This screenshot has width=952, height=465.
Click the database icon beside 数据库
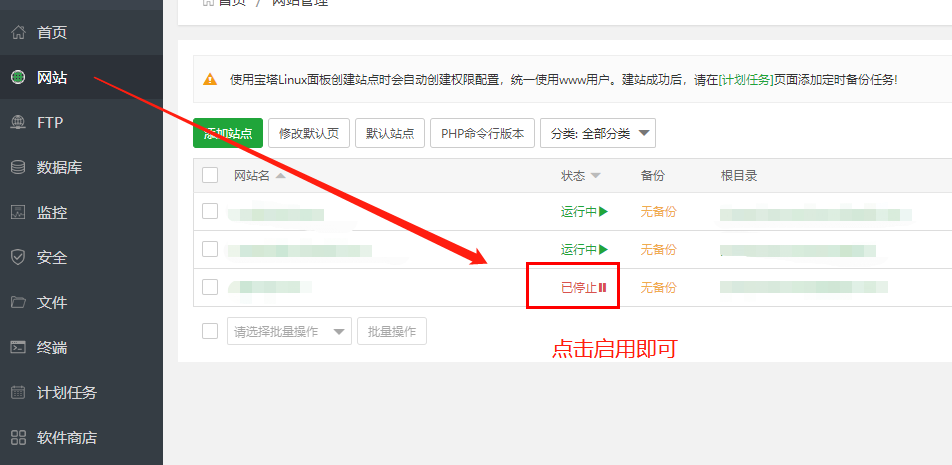(x=19, y=168)
